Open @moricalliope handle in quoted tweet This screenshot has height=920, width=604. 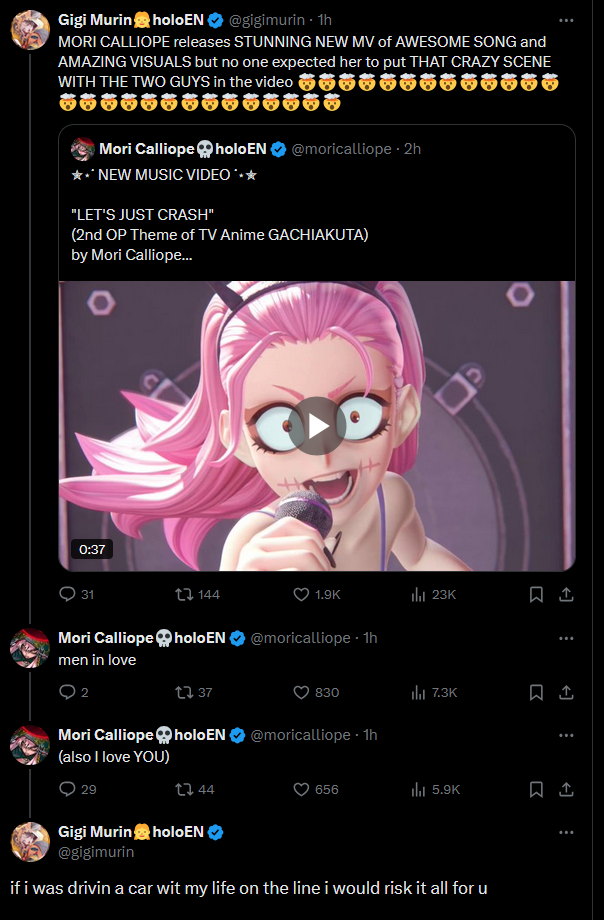tap(341, 149)
